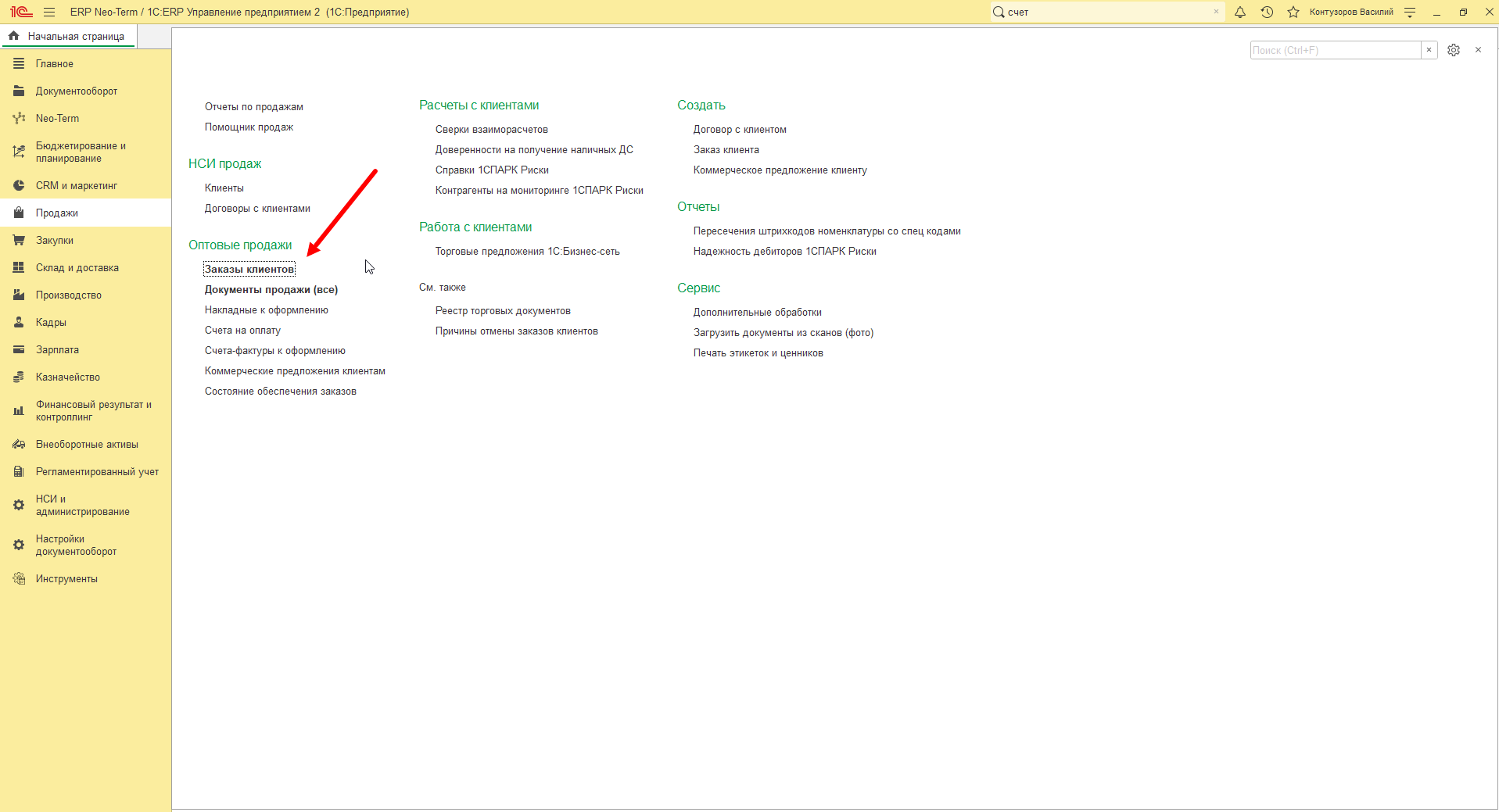The image size is (1499, 812).
Task: Open Дополнительные обработки link
Action: tap(758, 312)
